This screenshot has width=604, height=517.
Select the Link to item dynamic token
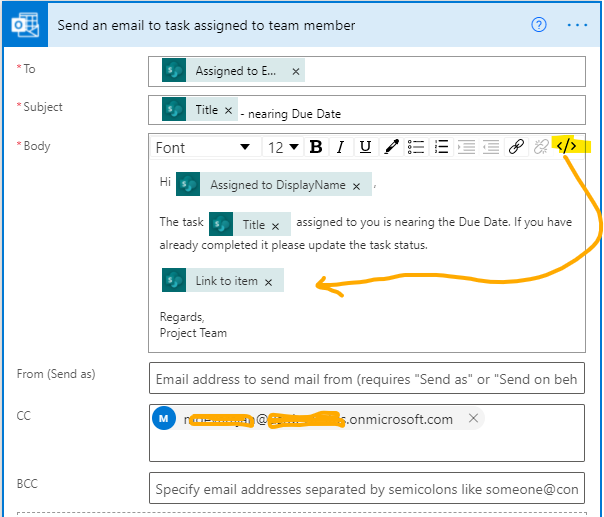(223, 280)
